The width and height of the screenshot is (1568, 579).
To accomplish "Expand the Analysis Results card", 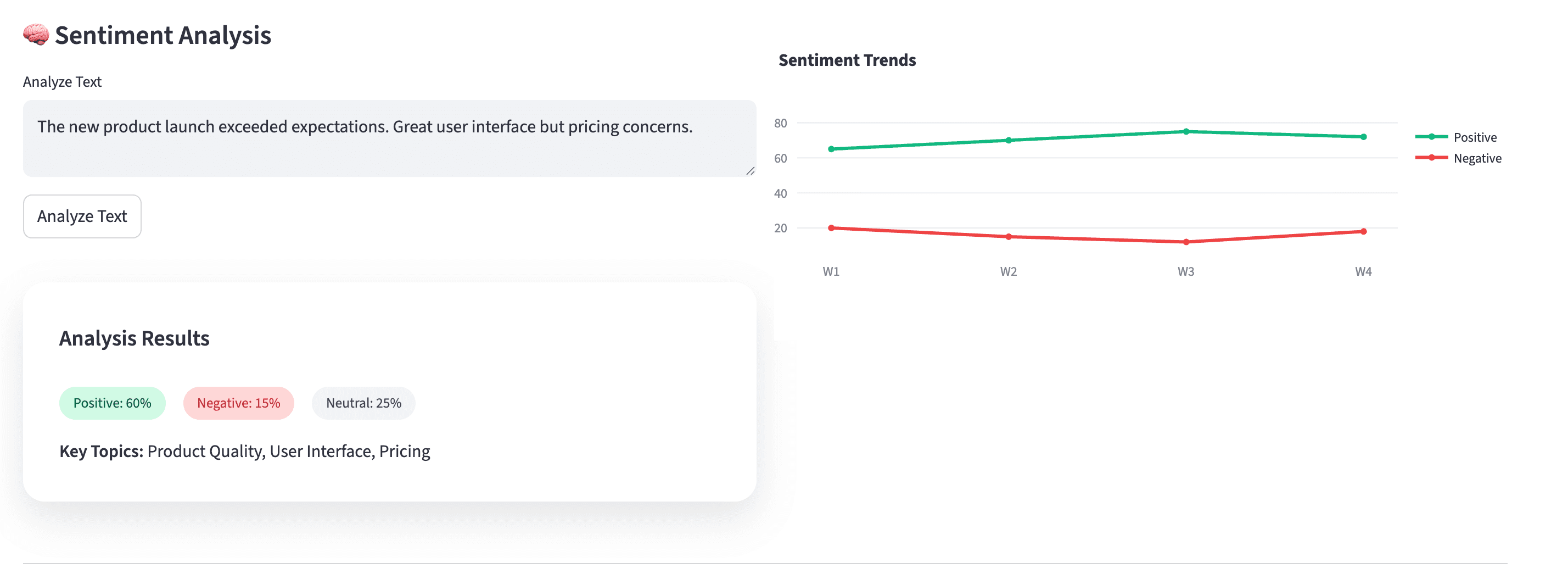I will [135, 338].
